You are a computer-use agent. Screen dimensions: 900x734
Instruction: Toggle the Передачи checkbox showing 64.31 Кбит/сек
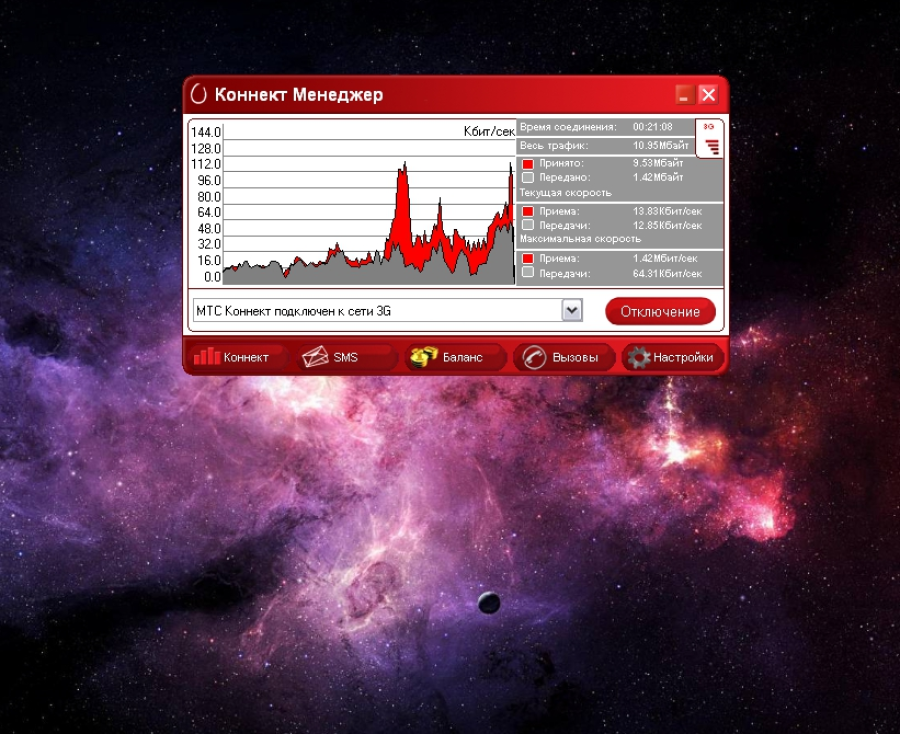tap(527, 273)
